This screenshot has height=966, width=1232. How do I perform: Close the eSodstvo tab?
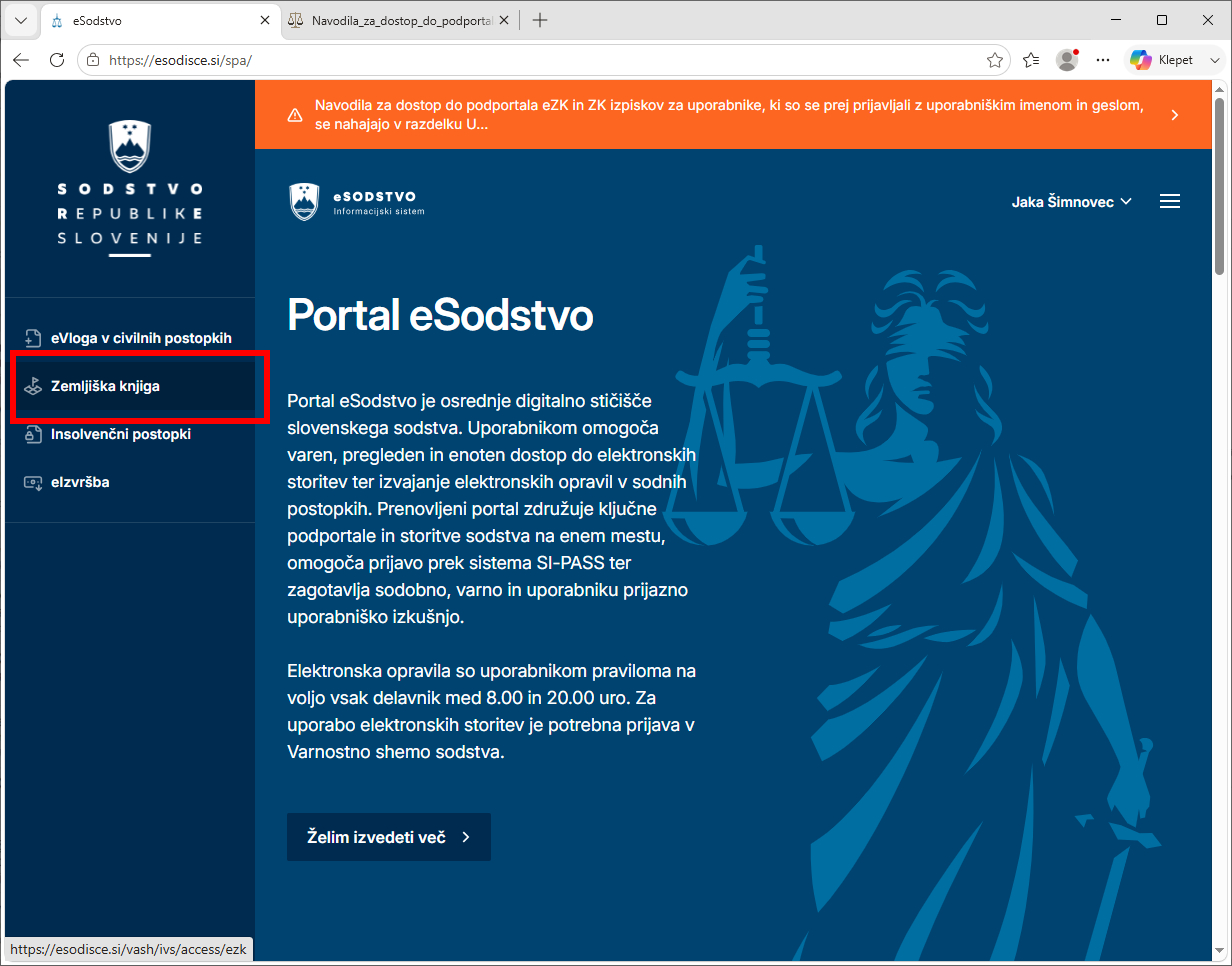click(265, 20)
